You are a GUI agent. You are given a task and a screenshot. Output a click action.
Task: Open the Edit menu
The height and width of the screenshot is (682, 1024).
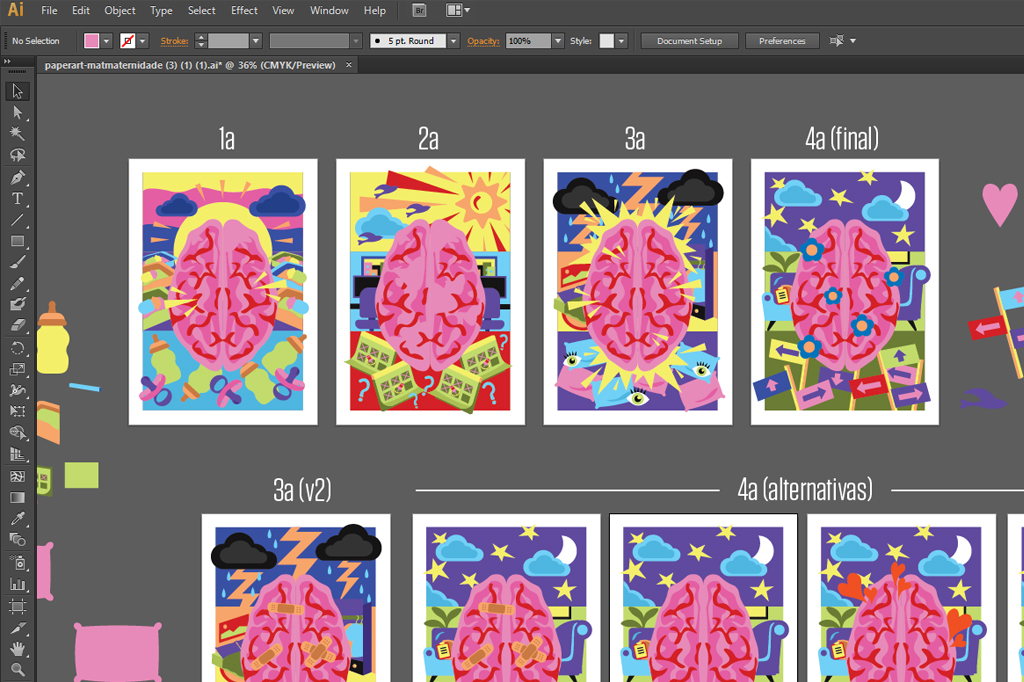click(81, 10)
